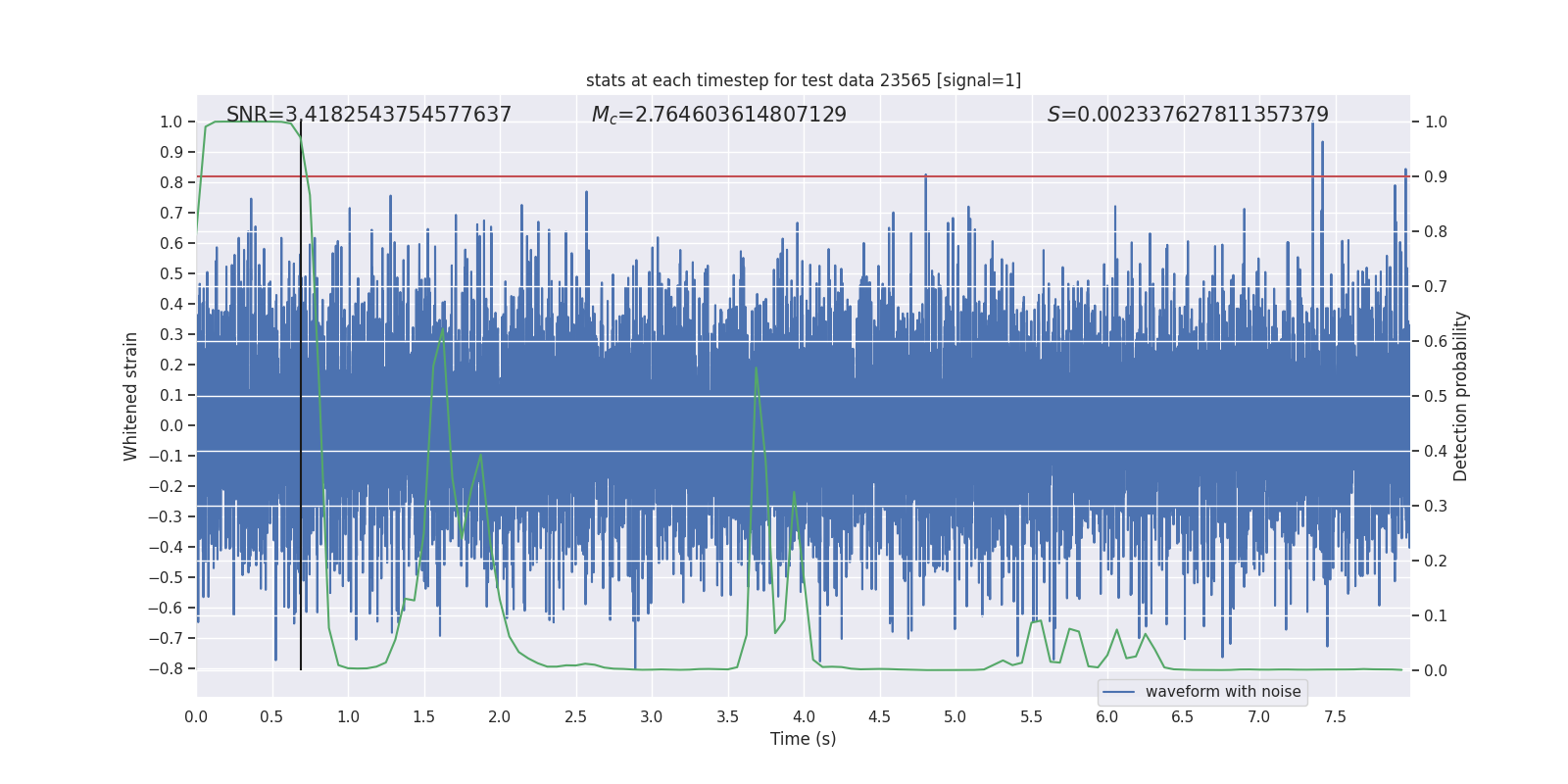Select the 0.5 tick on the Detection probability axis
The image size is (1568, 784).
tap(1436, 397)
